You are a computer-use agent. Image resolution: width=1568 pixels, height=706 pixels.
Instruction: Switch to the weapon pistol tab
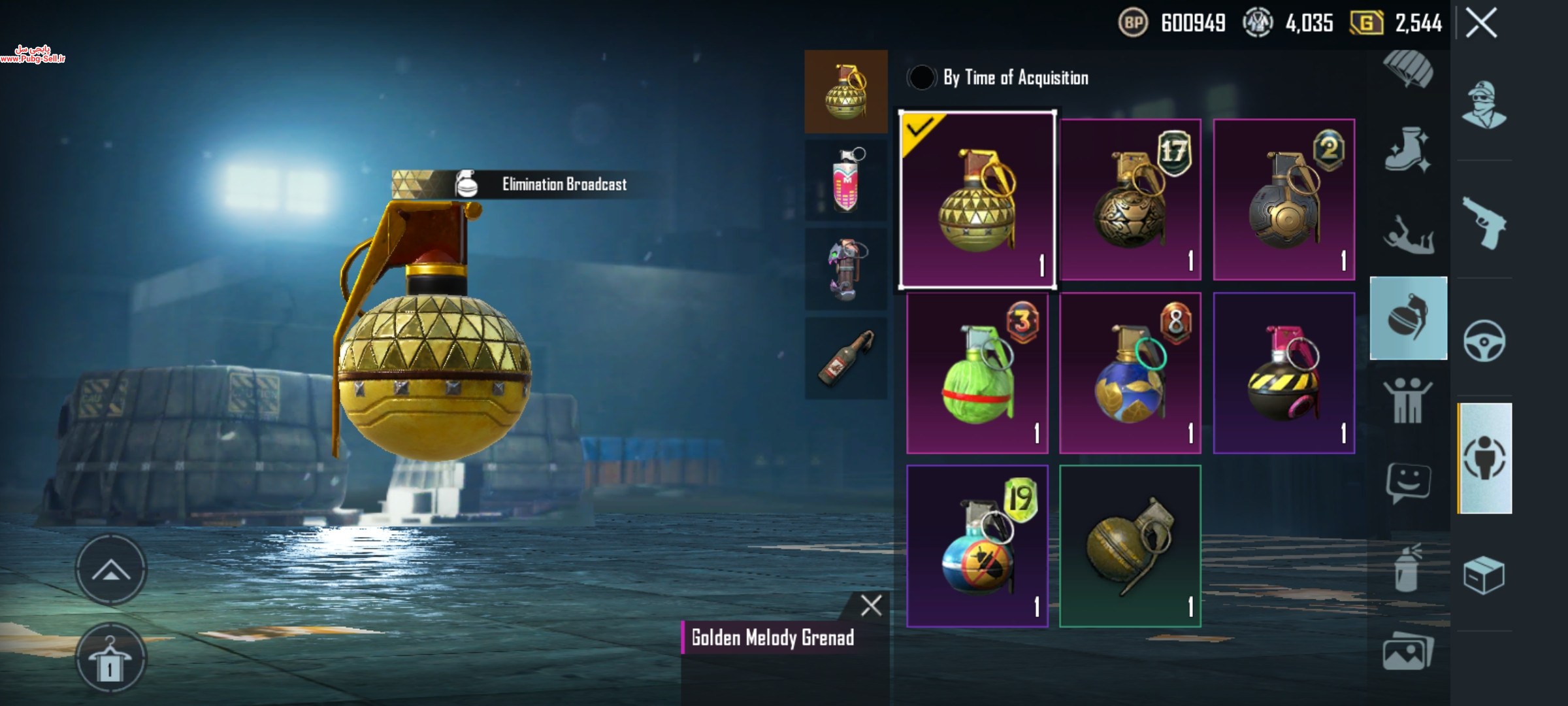click(x=1484, y=222)
